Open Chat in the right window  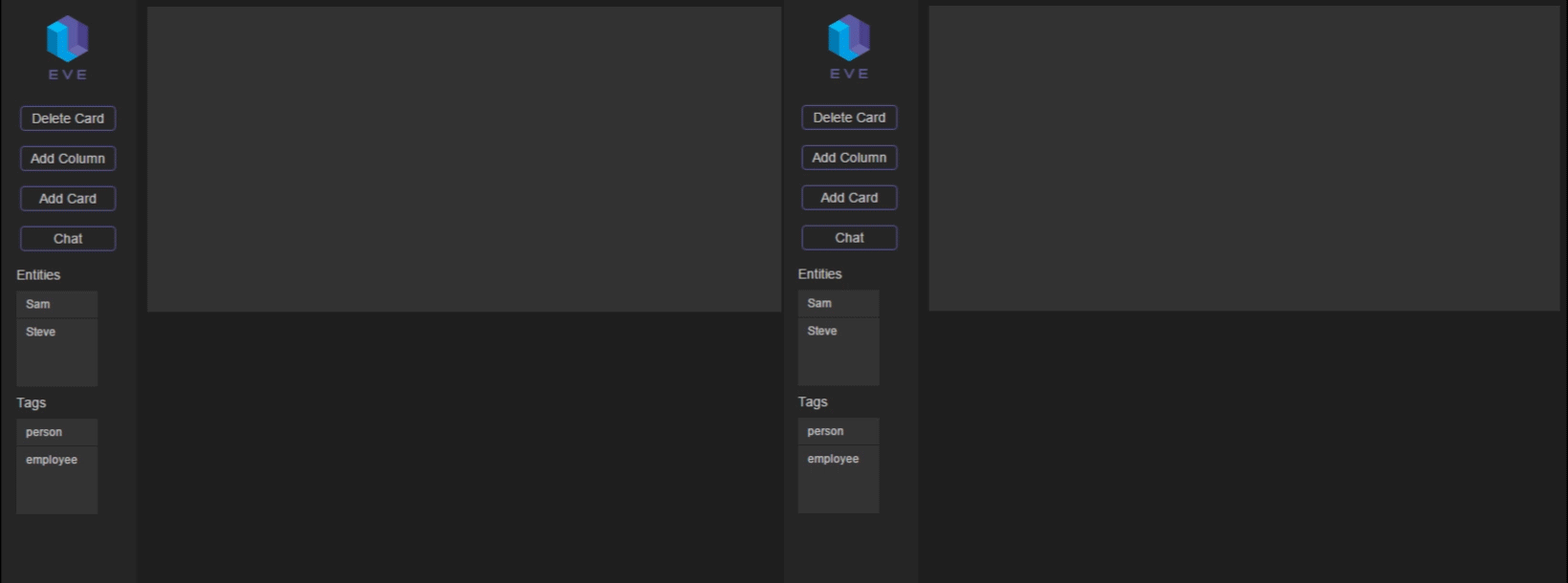tap(849, 238)
